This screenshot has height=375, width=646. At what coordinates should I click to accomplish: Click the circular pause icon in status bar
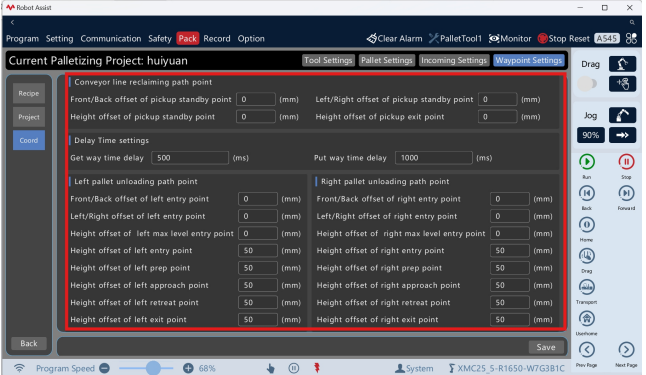[294, 368]
